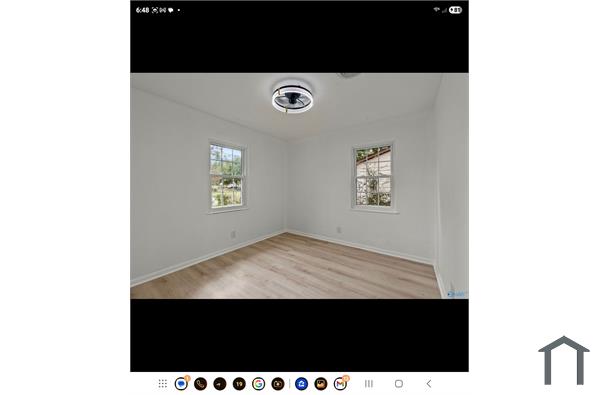Screen dimensions: 600x395
Task: Open the Google app icon
Action: pos(259,384)
